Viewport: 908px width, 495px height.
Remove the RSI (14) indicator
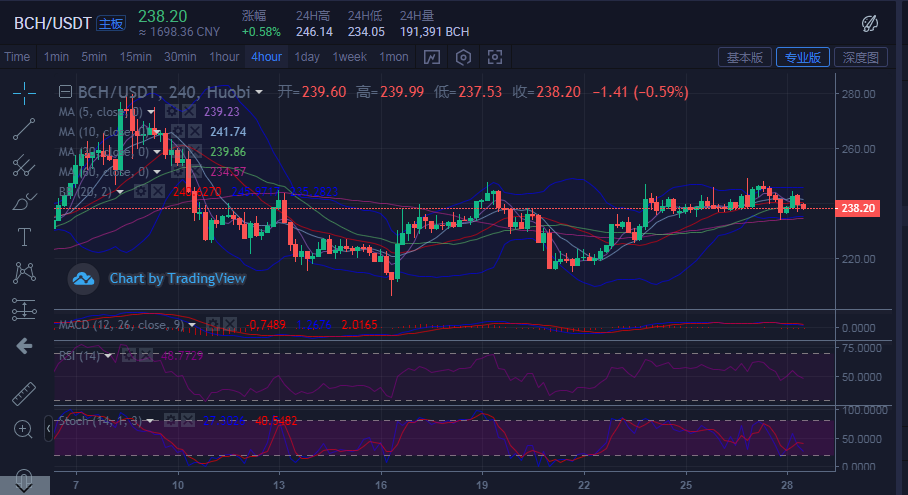point(145,355)
